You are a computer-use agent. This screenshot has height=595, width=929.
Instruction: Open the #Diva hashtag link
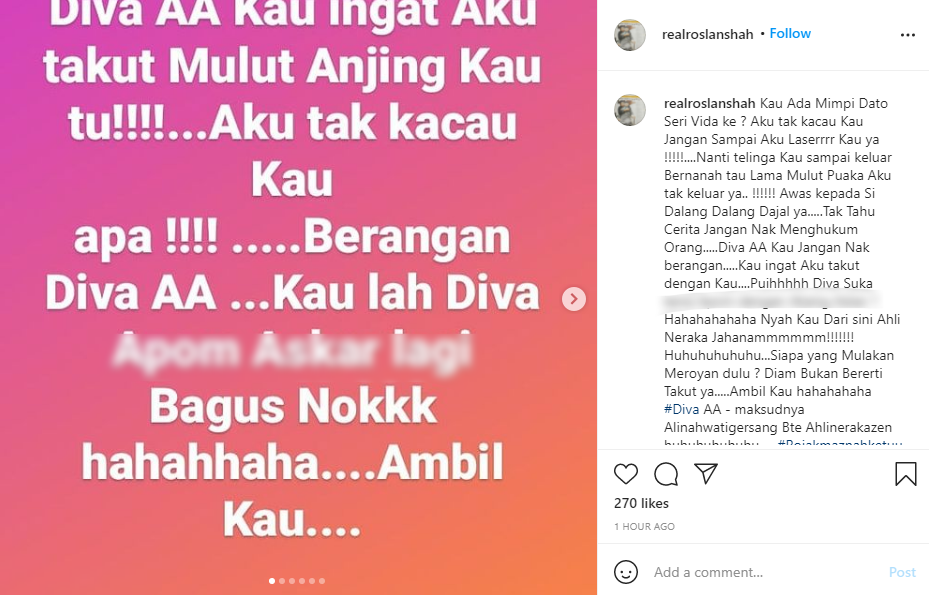pos(681,409)
